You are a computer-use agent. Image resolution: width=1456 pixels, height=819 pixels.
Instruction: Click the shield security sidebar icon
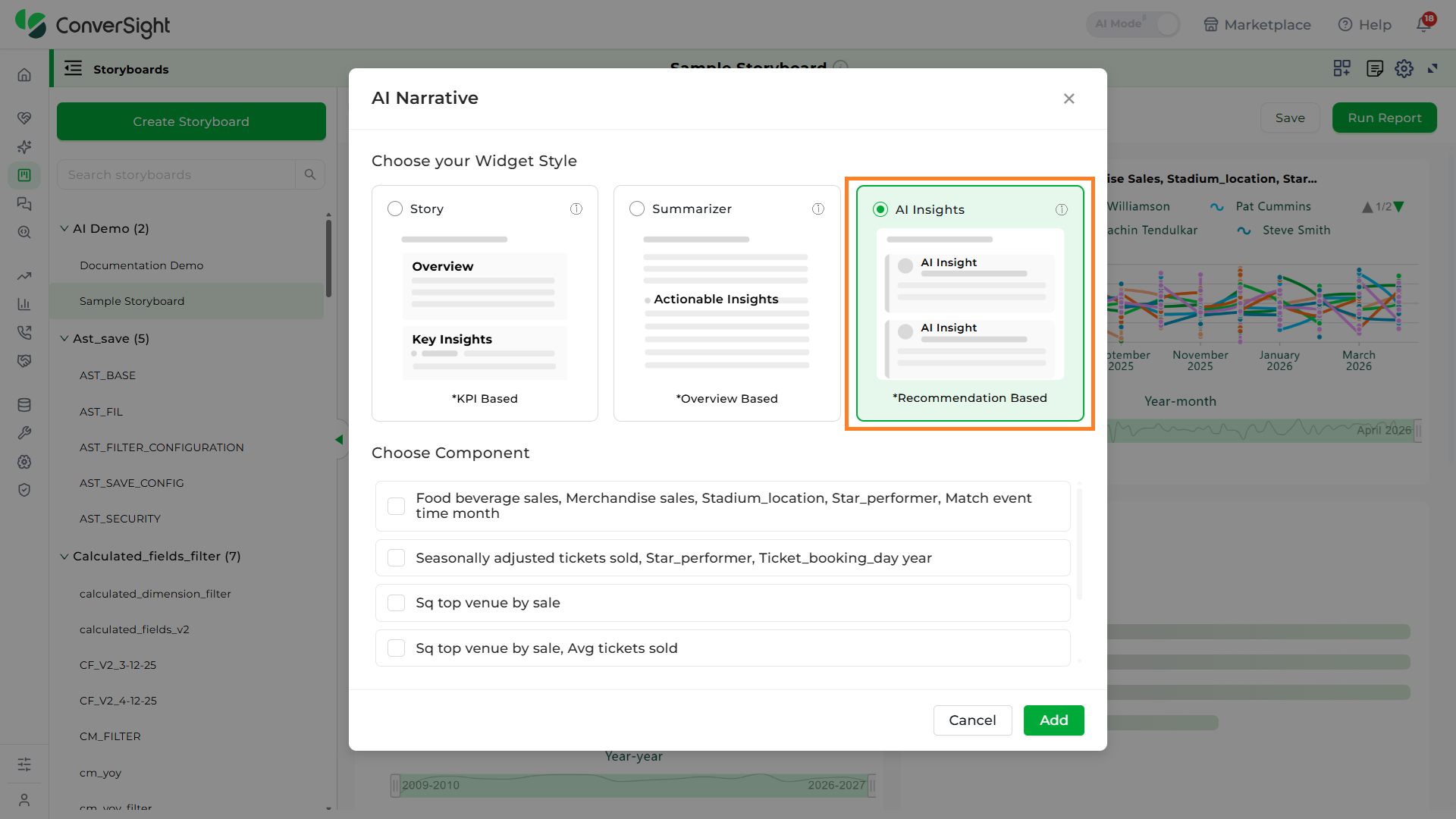coord(24,490)
